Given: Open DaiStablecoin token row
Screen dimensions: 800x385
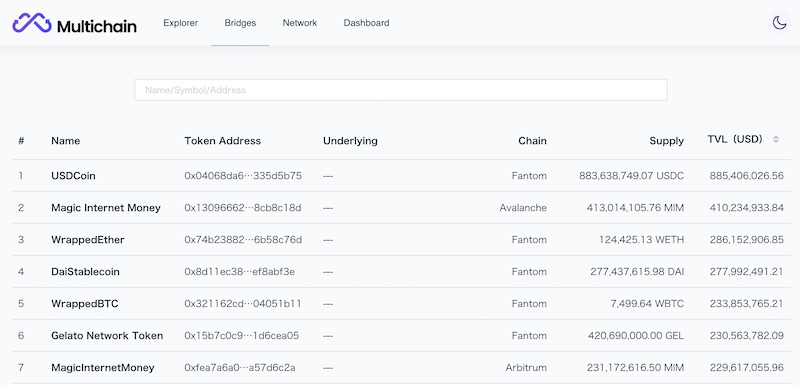Looking at the screenshot, I should (401, 272).
